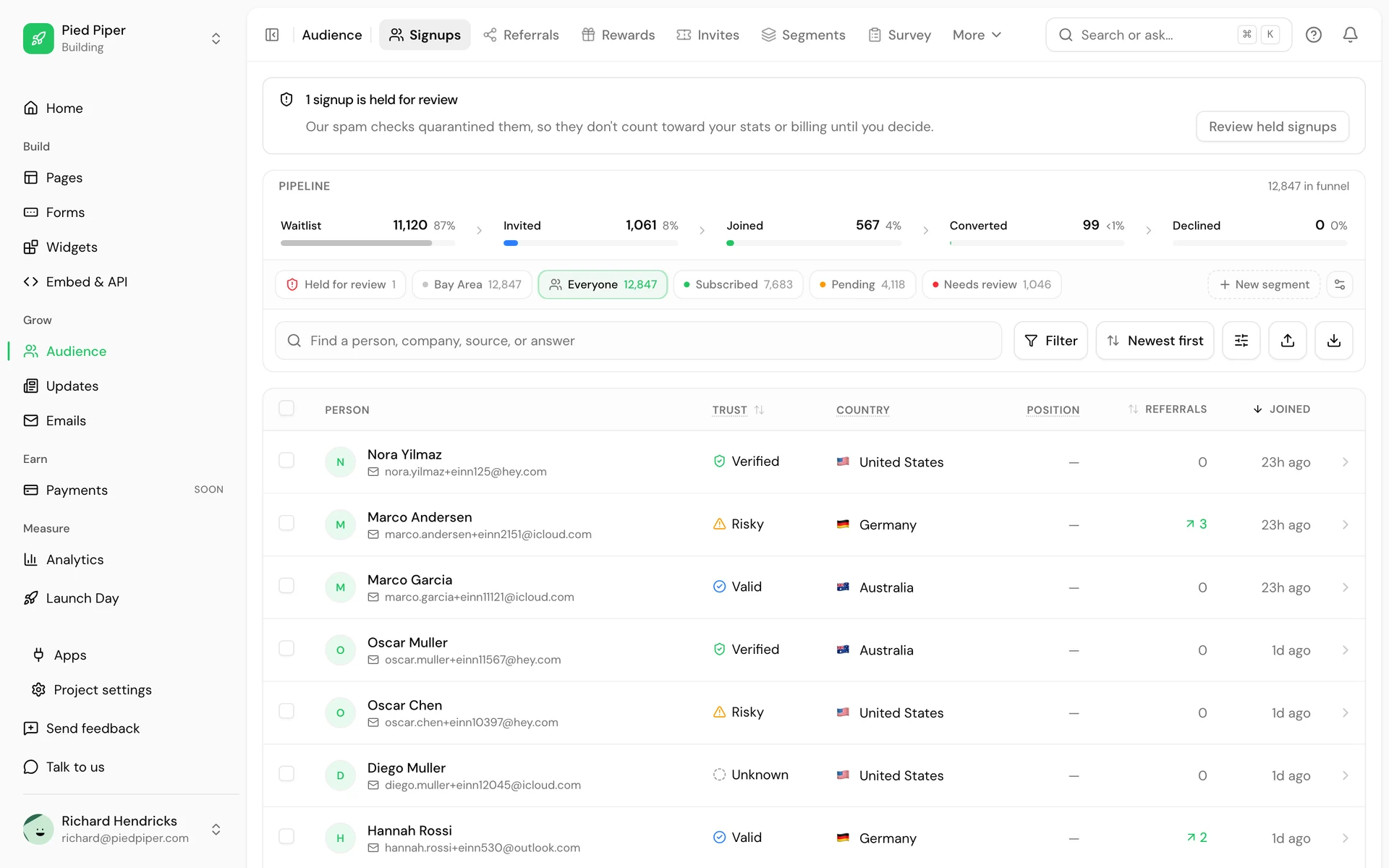
Task: Expand the Pied Piper workspace switcher
Action: click(x=216, y=38)
